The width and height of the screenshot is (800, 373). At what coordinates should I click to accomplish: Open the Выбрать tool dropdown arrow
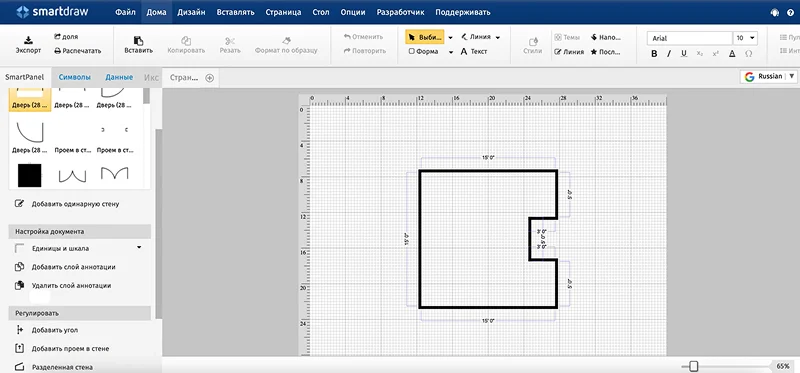451,37
